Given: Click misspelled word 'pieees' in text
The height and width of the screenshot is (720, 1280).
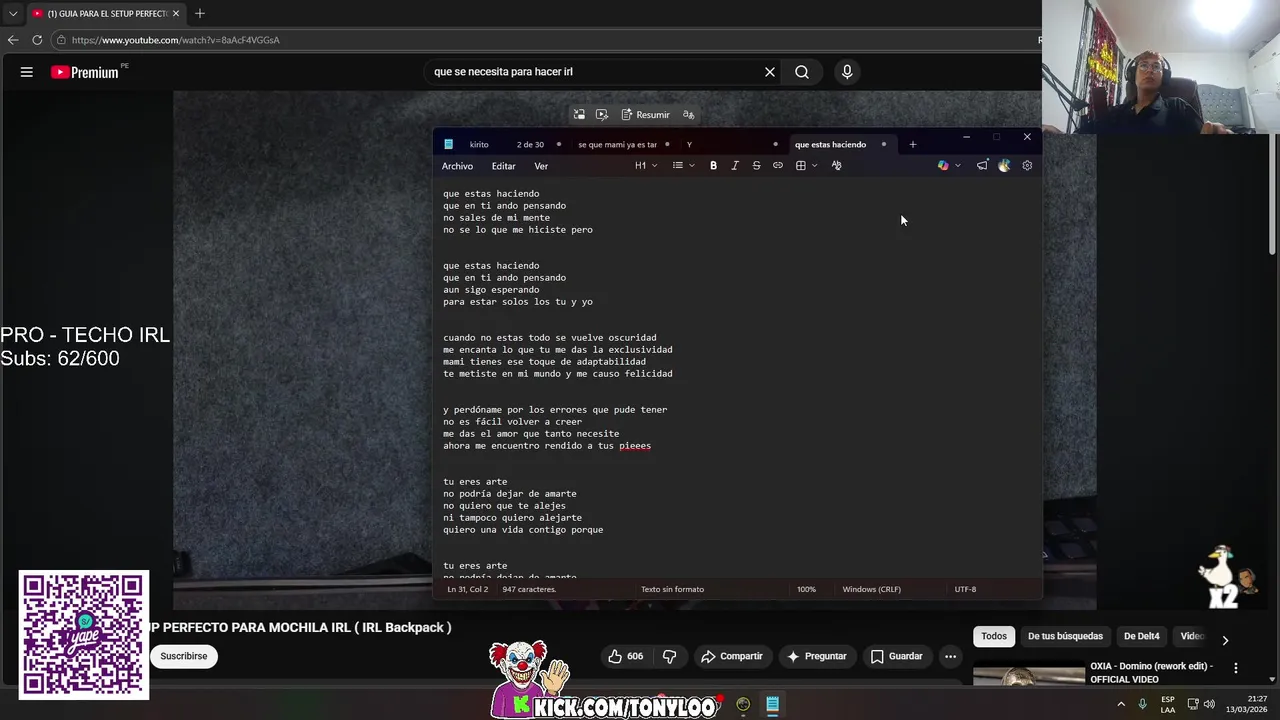Looking at the screenshot, I should tap(635, 446).
